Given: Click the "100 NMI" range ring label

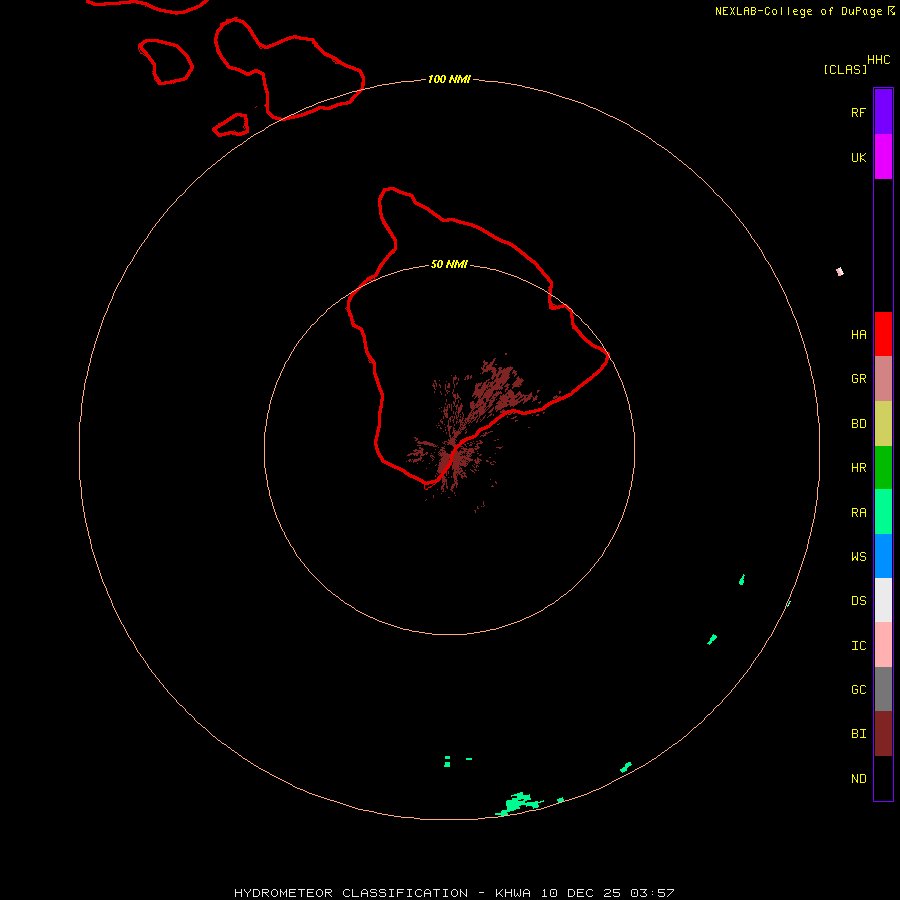Looking at the screenshot, I should (449, 79).
